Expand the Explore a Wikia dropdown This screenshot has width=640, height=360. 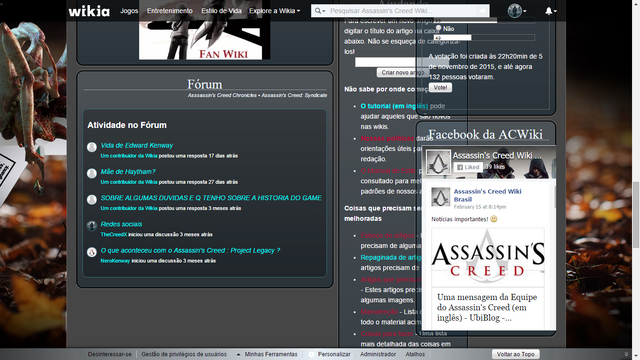click(x=274, y=11)
